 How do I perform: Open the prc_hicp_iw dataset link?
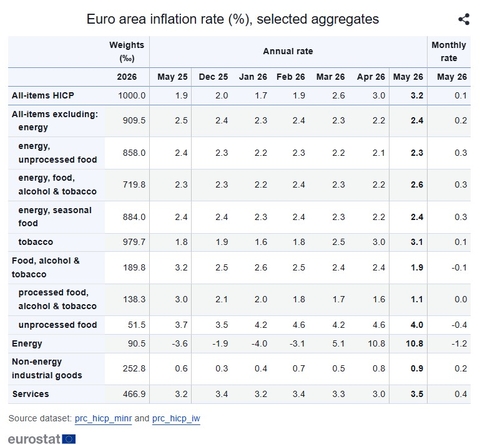pyautogui.click(x=176, y=418)
